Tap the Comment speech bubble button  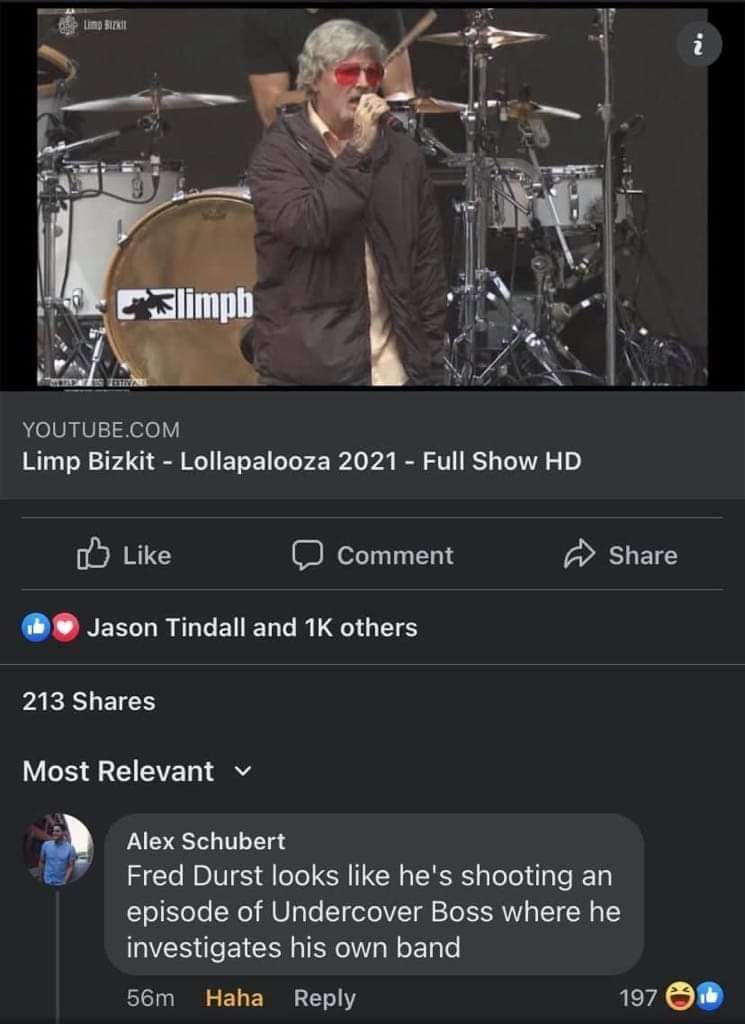pos(372,555)
